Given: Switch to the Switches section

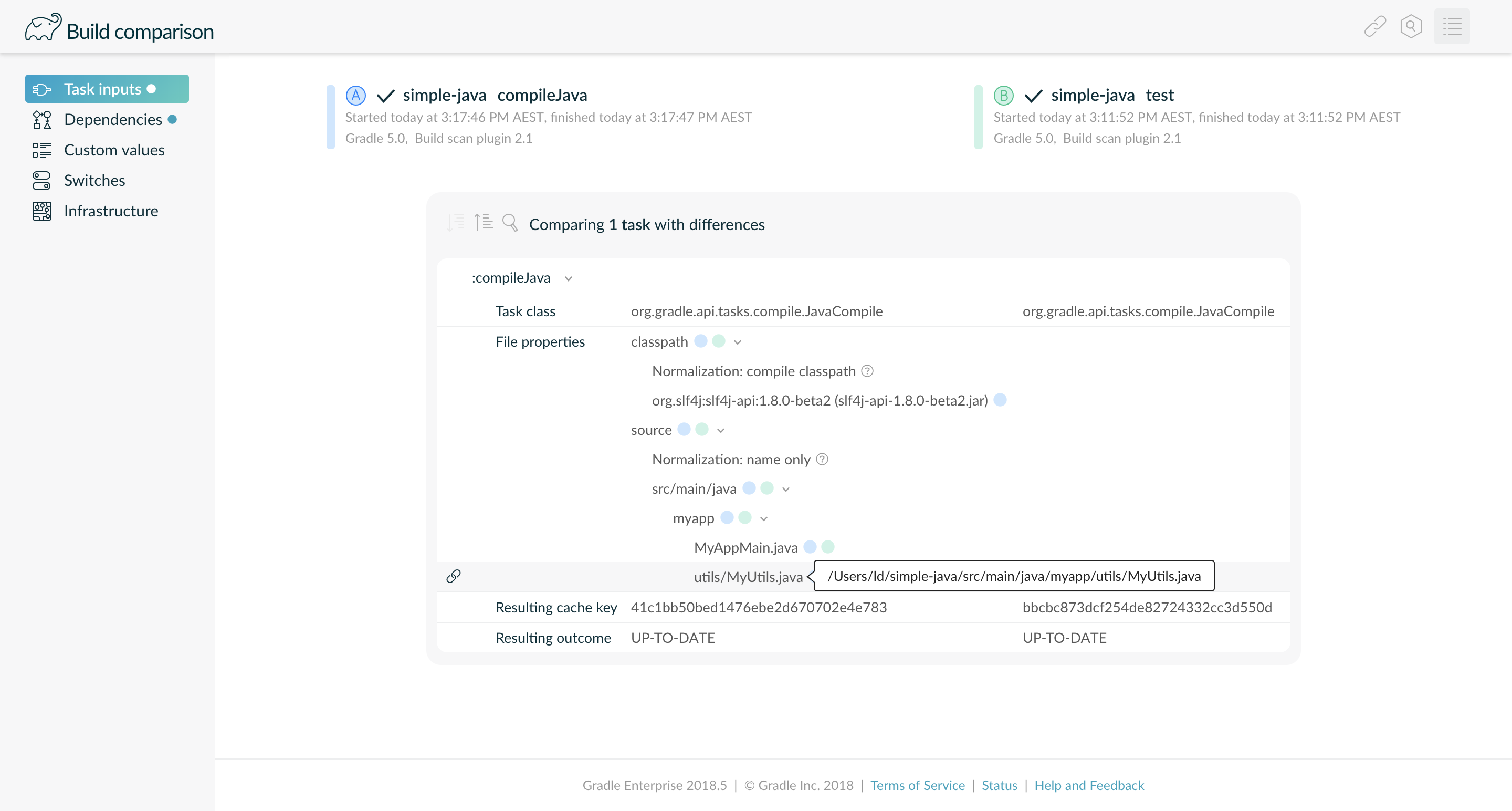Looking at the screenshot, I should click(x=94, y=180).
